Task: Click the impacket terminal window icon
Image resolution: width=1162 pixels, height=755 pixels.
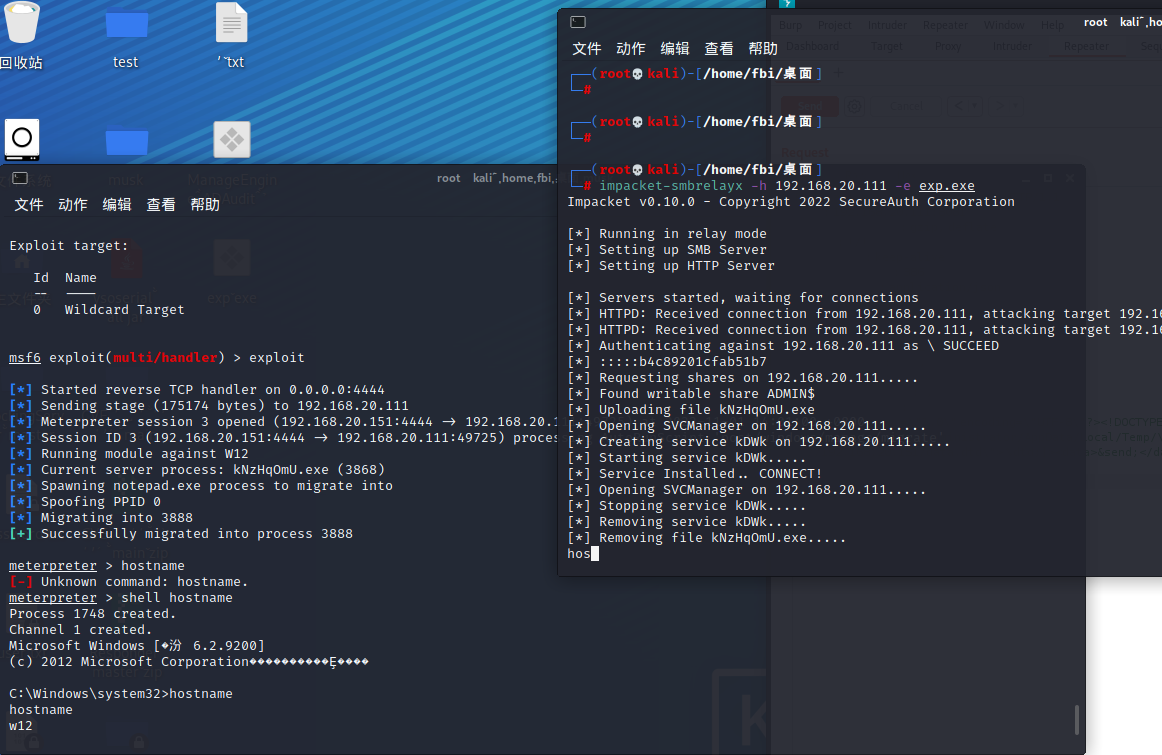Action: click(x=578, y=22)
